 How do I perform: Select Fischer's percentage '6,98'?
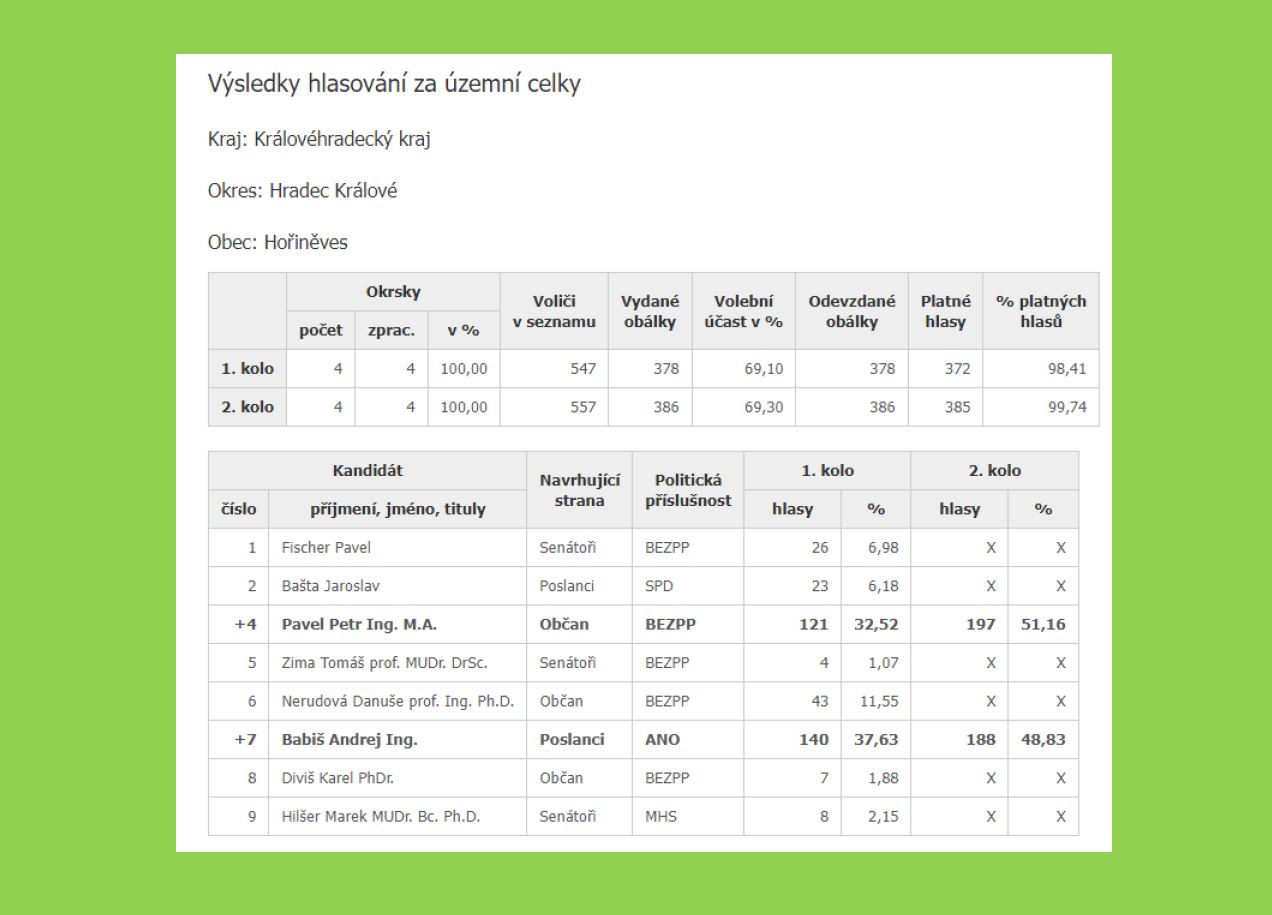(x=883, y=548)
